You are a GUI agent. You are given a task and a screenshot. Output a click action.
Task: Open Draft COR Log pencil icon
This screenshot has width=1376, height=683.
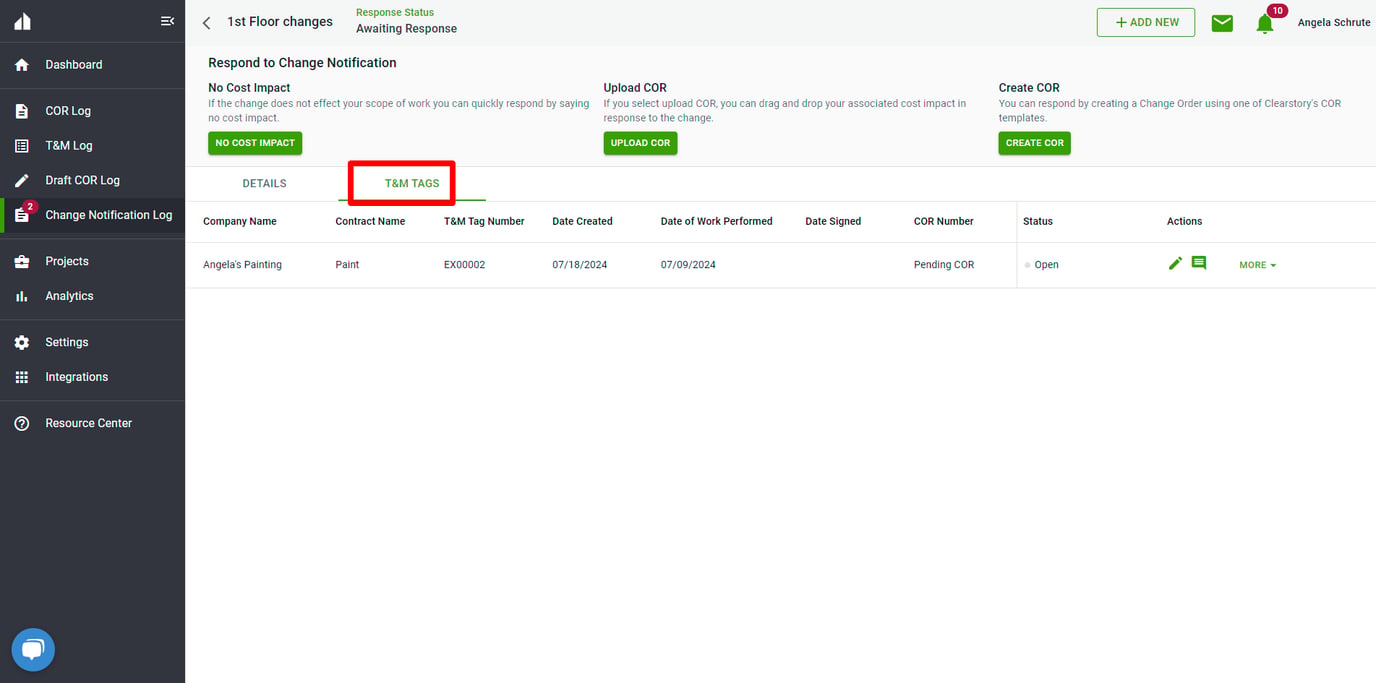click(x=22, y=181)
